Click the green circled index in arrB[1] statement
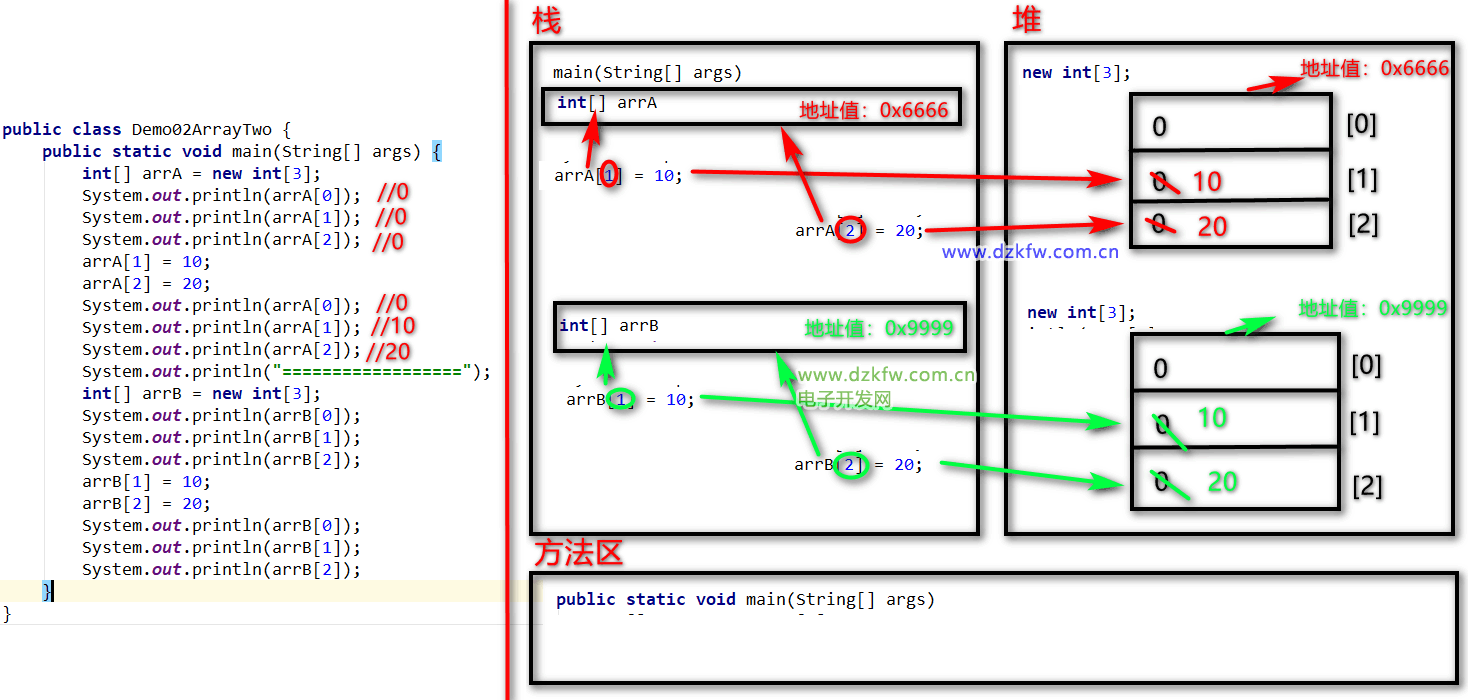The width and height of the screenshot is (1468, 700). (621, 400)
